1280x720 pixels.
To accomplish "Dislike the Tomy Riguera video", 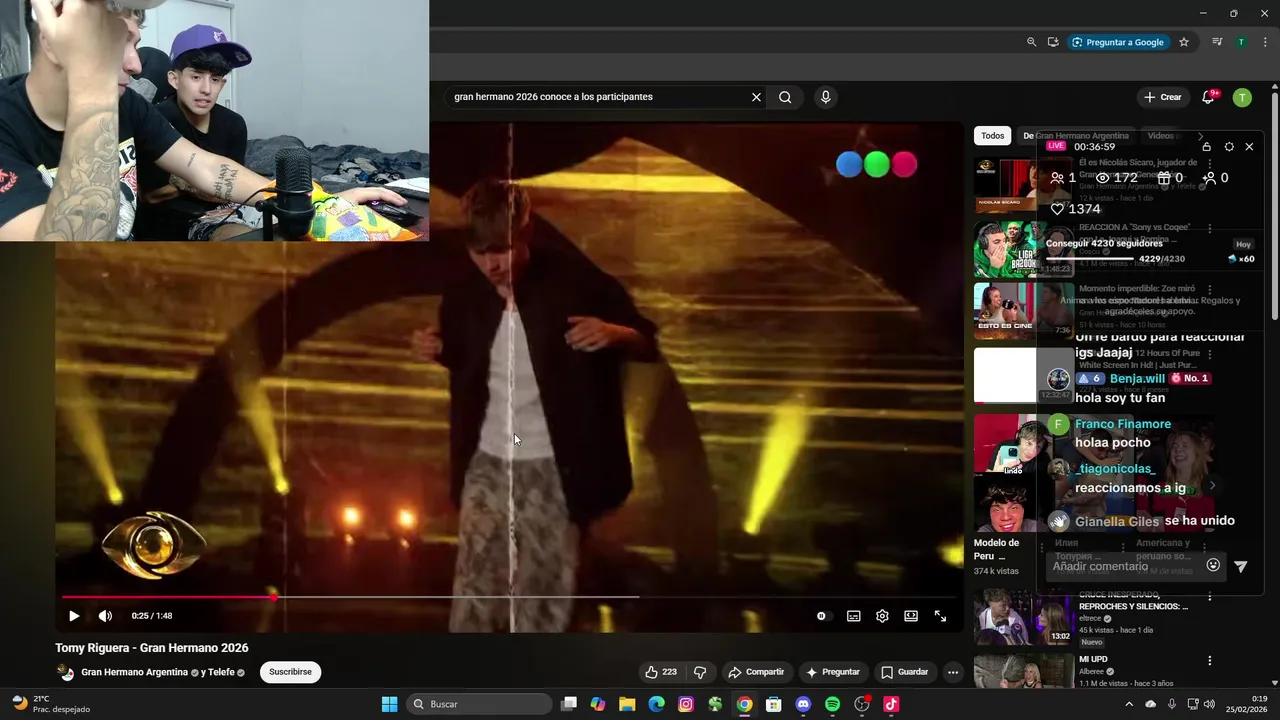I will coord(700,672).
